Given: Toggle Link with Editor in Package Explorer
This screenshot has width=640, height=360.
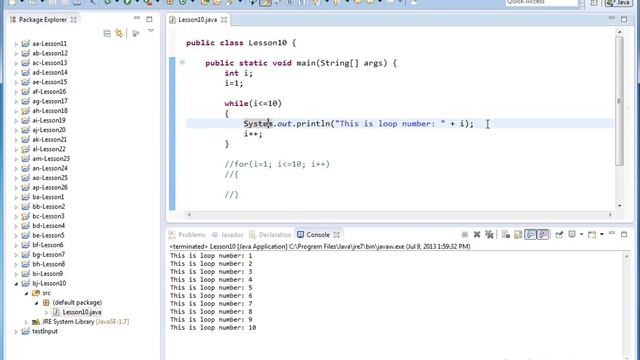Looking at the screenshot, I should click(119, 33).
